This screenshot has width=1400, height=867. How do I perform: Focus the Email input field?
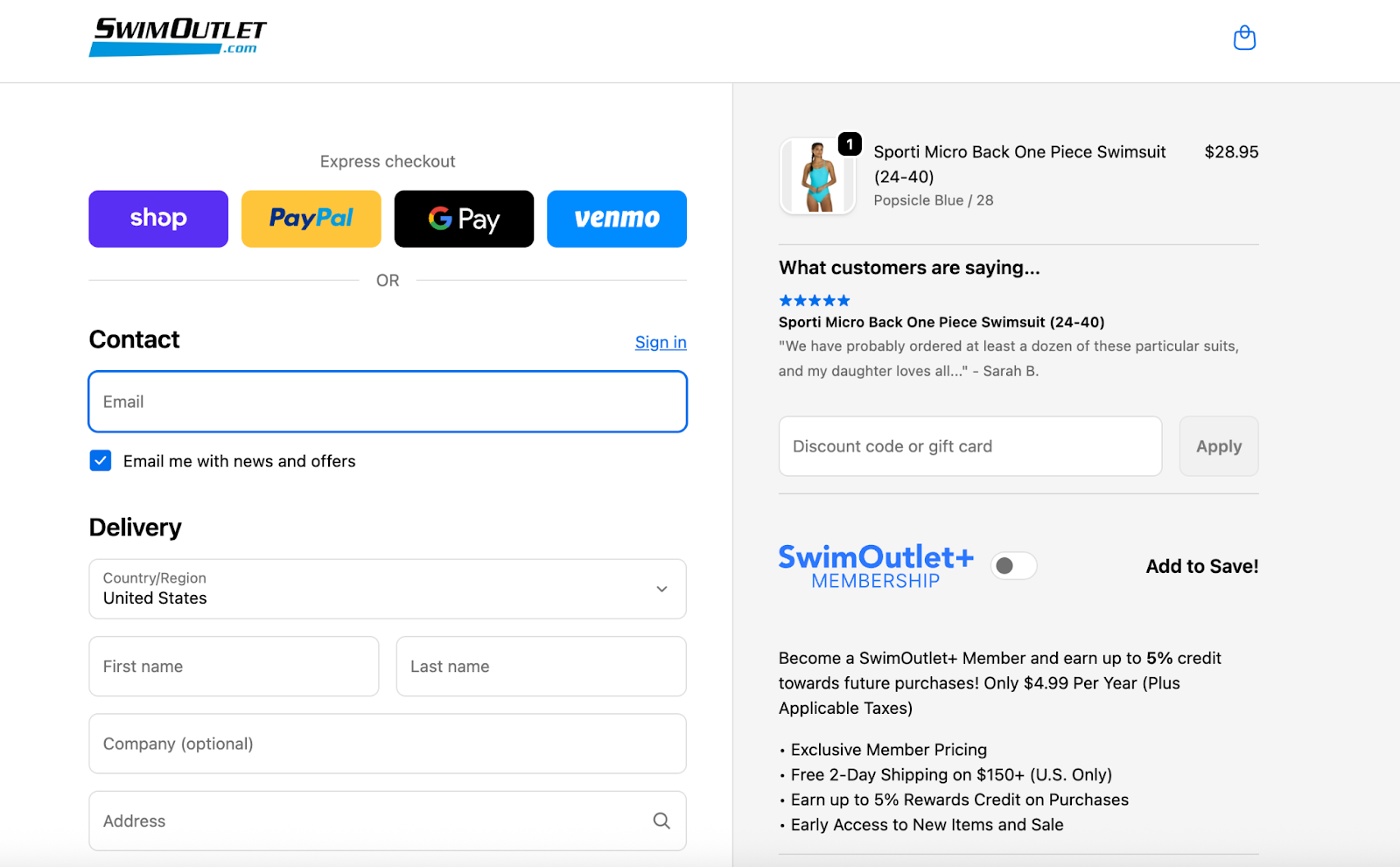pos(388,402)
